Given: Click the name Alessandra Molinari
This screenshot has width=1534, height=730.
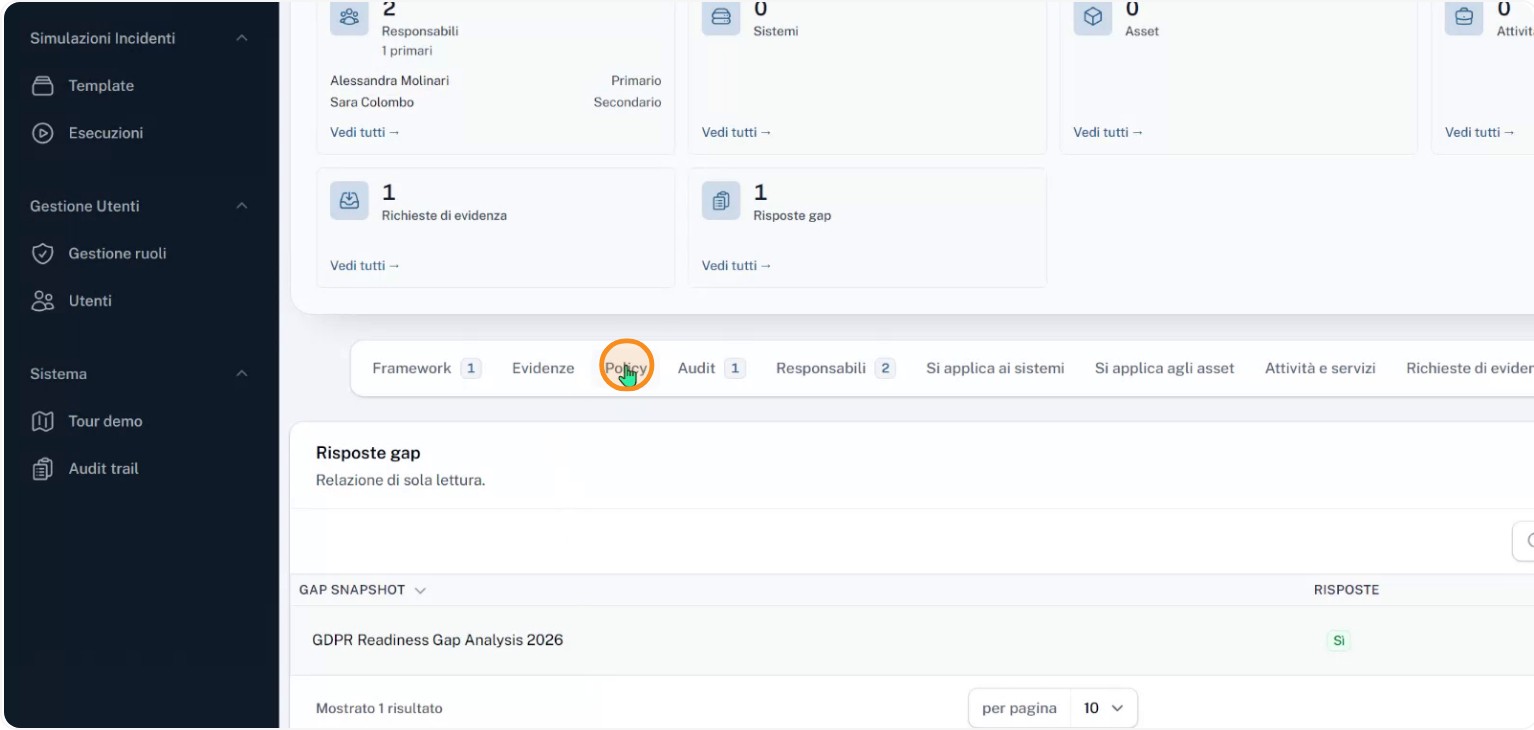Looking at the screenshot, I should click(x=390, y=80).
